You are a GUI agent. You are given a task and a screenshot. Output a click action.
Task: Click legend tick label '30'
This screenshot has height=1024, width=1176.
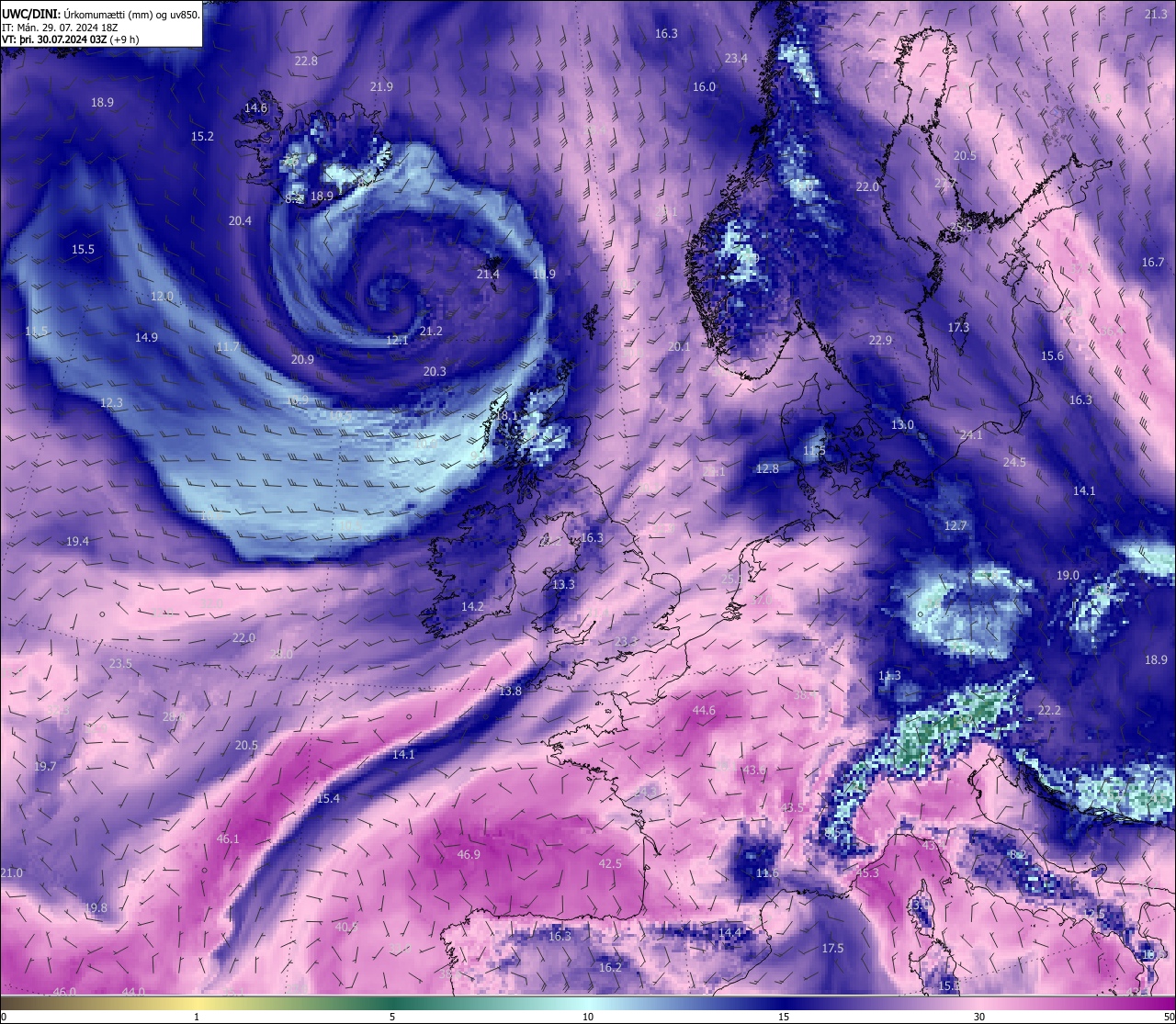coord(979,1017)
